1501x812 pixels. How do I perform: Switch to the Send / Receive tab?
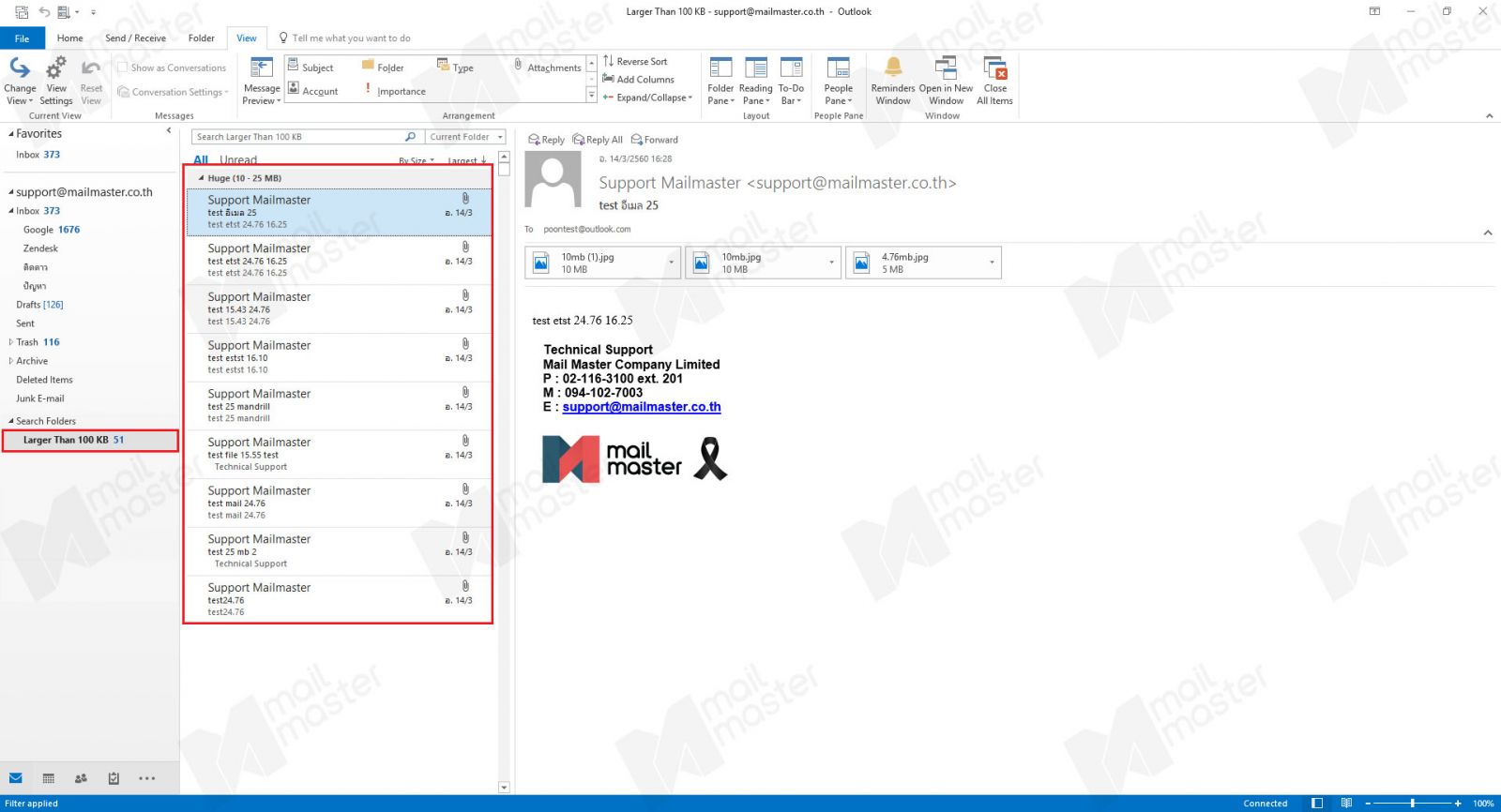click(135, 38)
